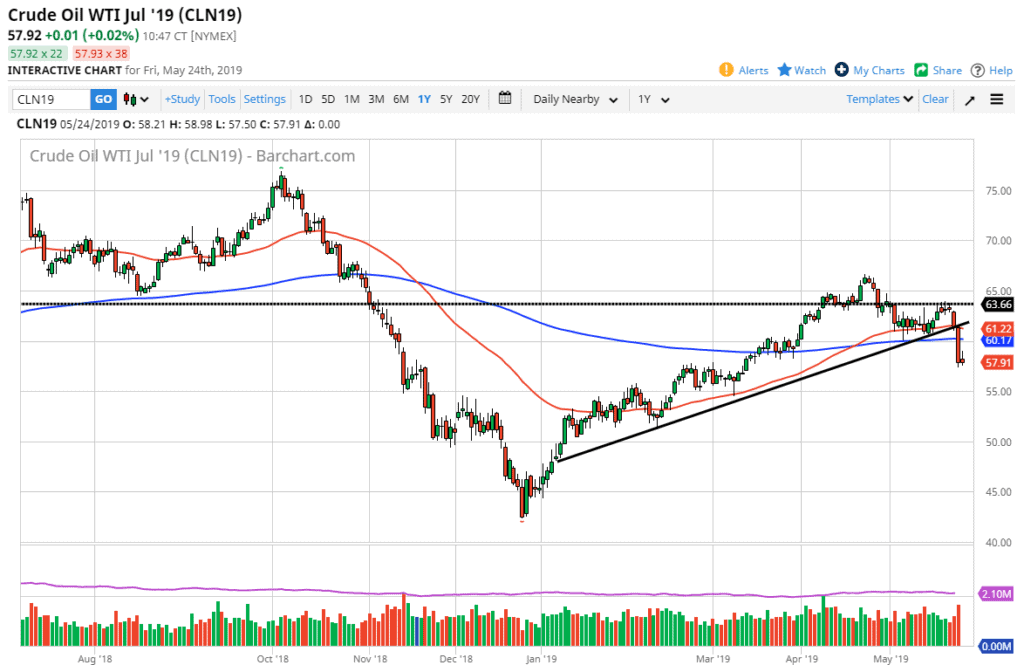
Task: Pop out chart with arrow icon
Action: click(969, 100)
